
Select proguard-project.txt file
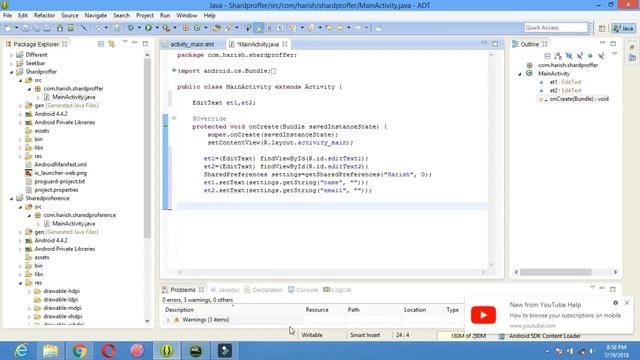[60, 181]
